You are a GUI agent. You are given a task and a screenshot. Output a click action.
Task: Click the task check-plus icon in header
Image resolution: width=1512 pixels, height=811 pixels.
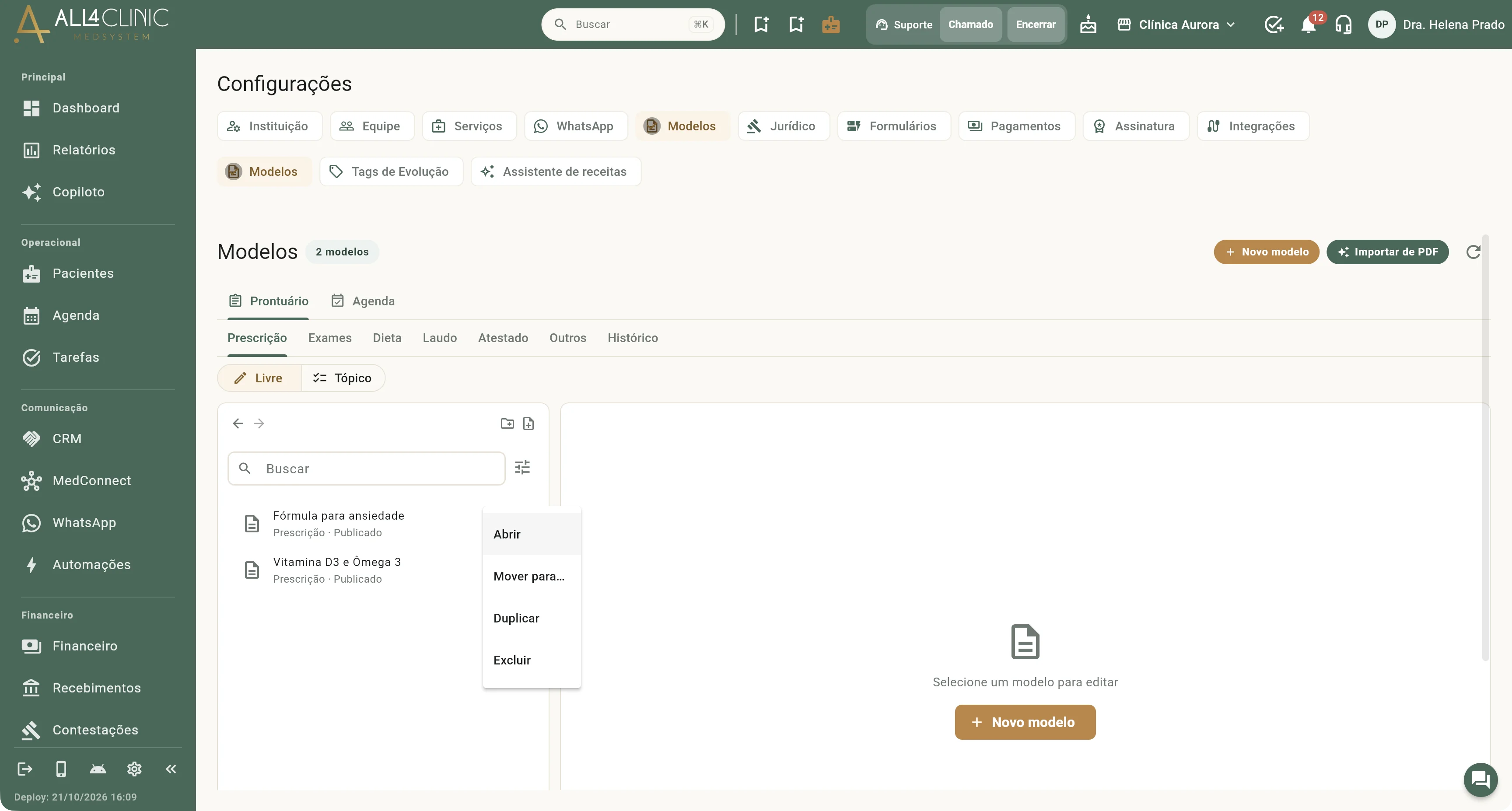click(x=1274, y=24)
